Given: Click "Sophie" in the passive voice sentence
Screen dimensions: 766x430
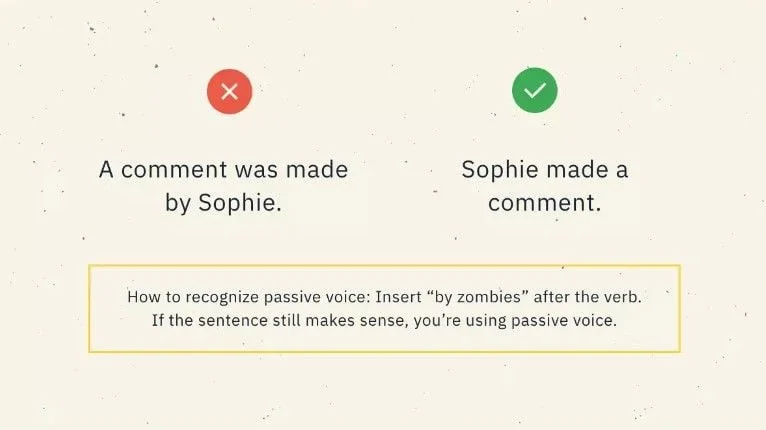Looking at the screenshot, I should pyautogui.click(x=240, y=203).
